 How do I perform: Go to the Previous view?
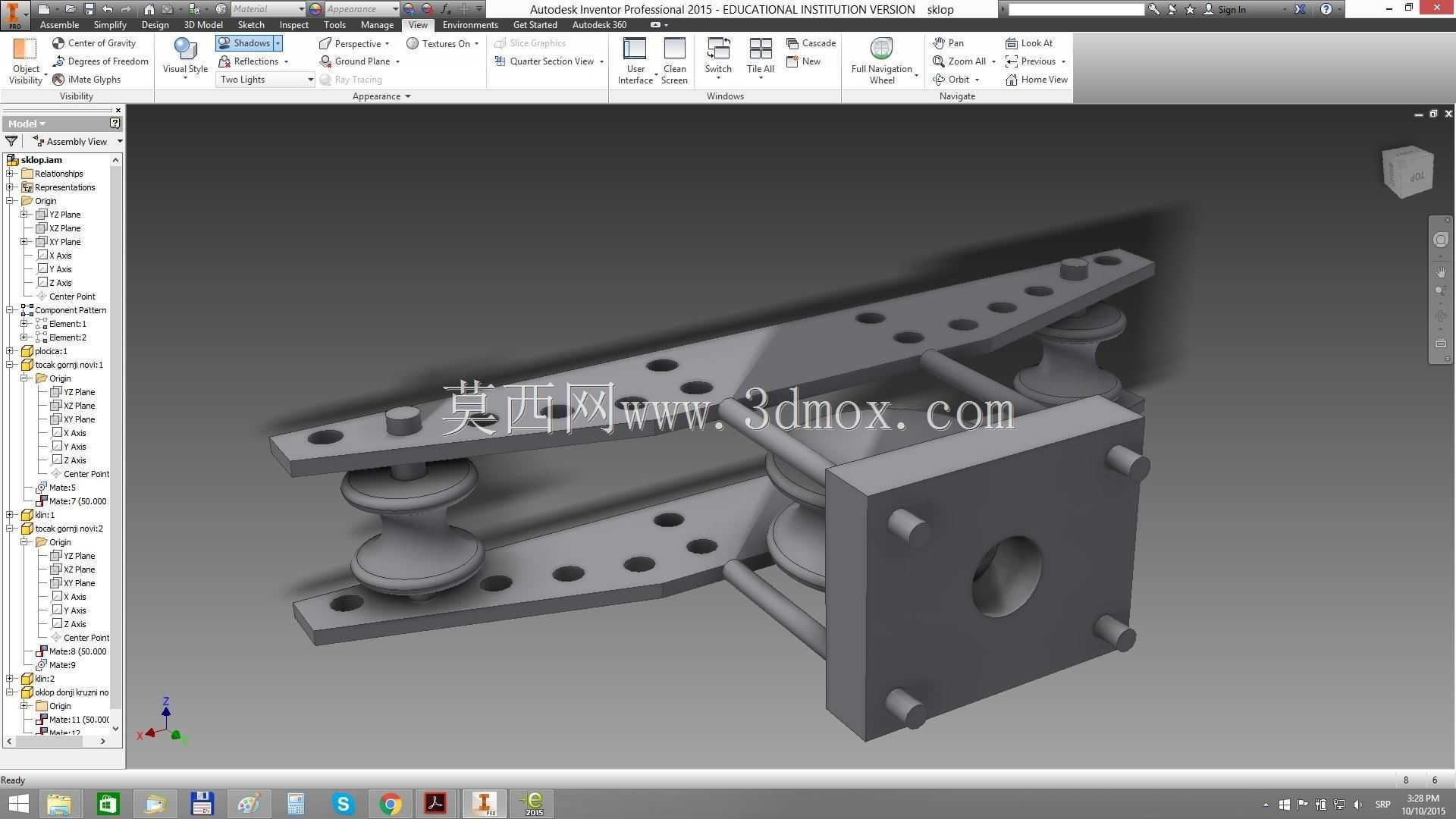1031,61
